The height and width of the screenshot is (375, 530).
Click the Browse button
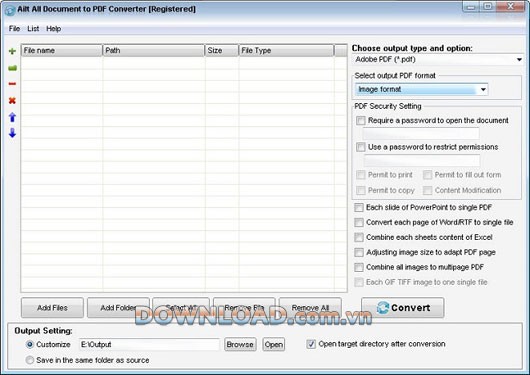pos(240,345)
